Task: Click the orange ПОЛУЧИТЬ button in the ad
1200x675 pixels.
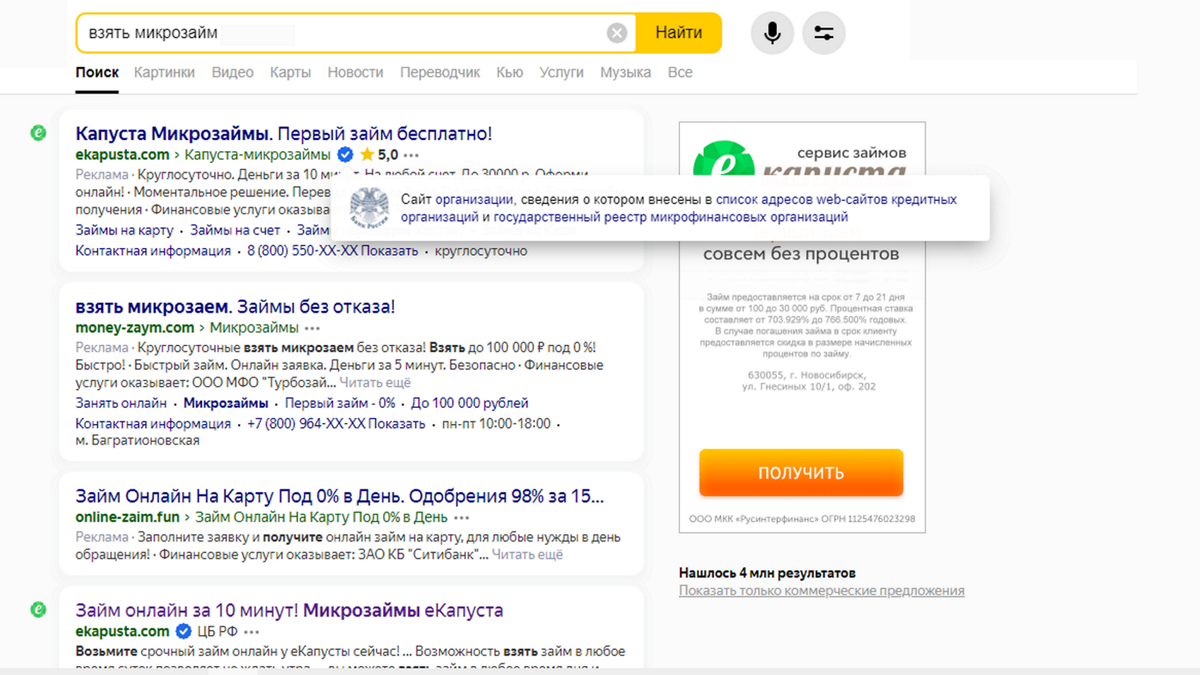Action: (801, 473)
